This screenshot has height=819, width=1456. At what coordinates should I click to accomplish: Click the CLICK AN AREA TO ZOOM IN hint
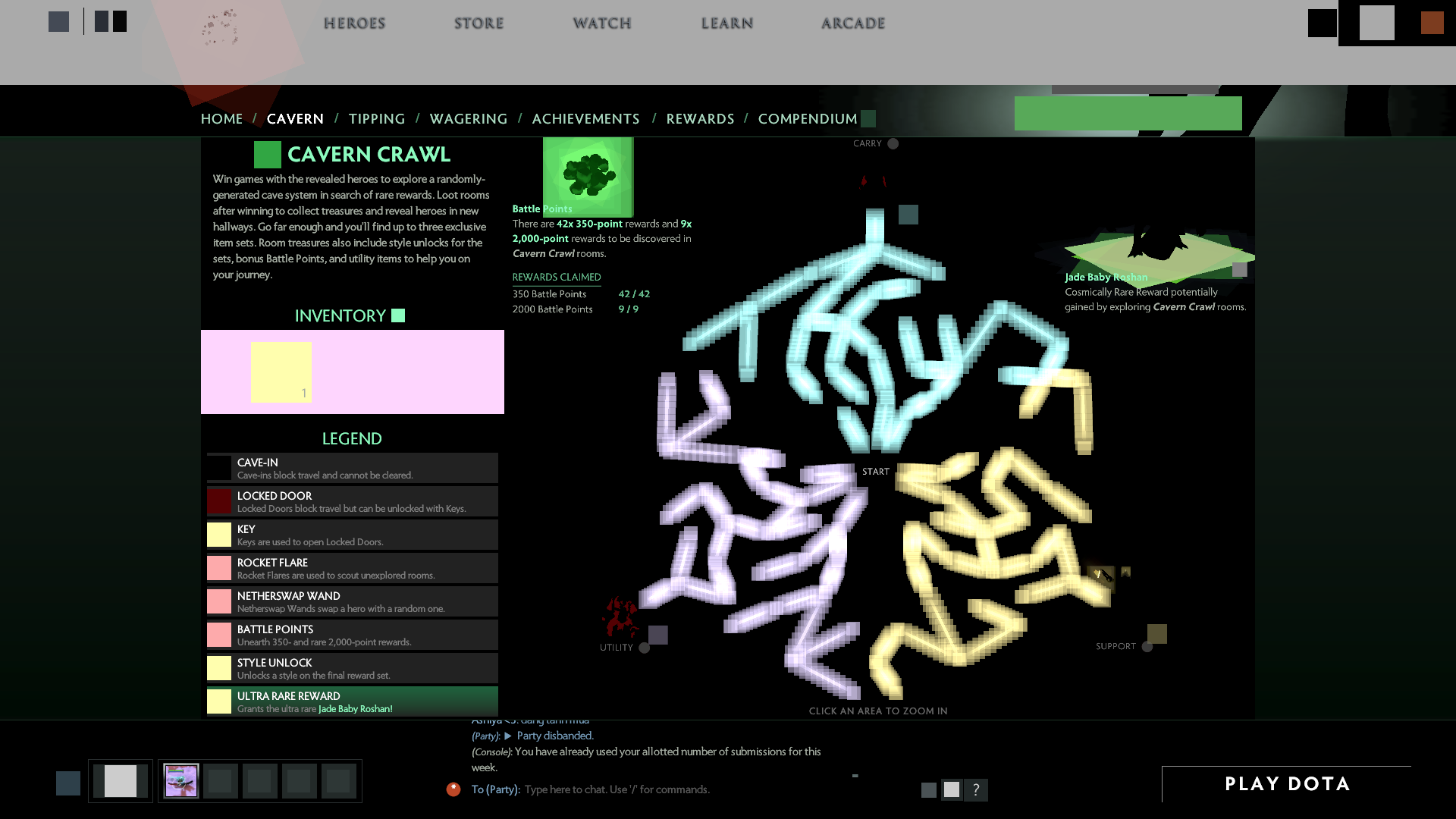tap(878, 711)
